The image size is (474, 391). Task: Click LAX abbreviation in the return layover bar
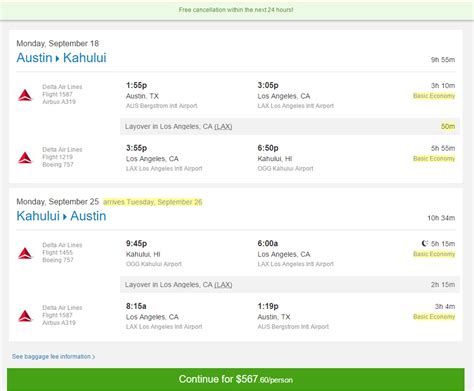tap(223, 285)
